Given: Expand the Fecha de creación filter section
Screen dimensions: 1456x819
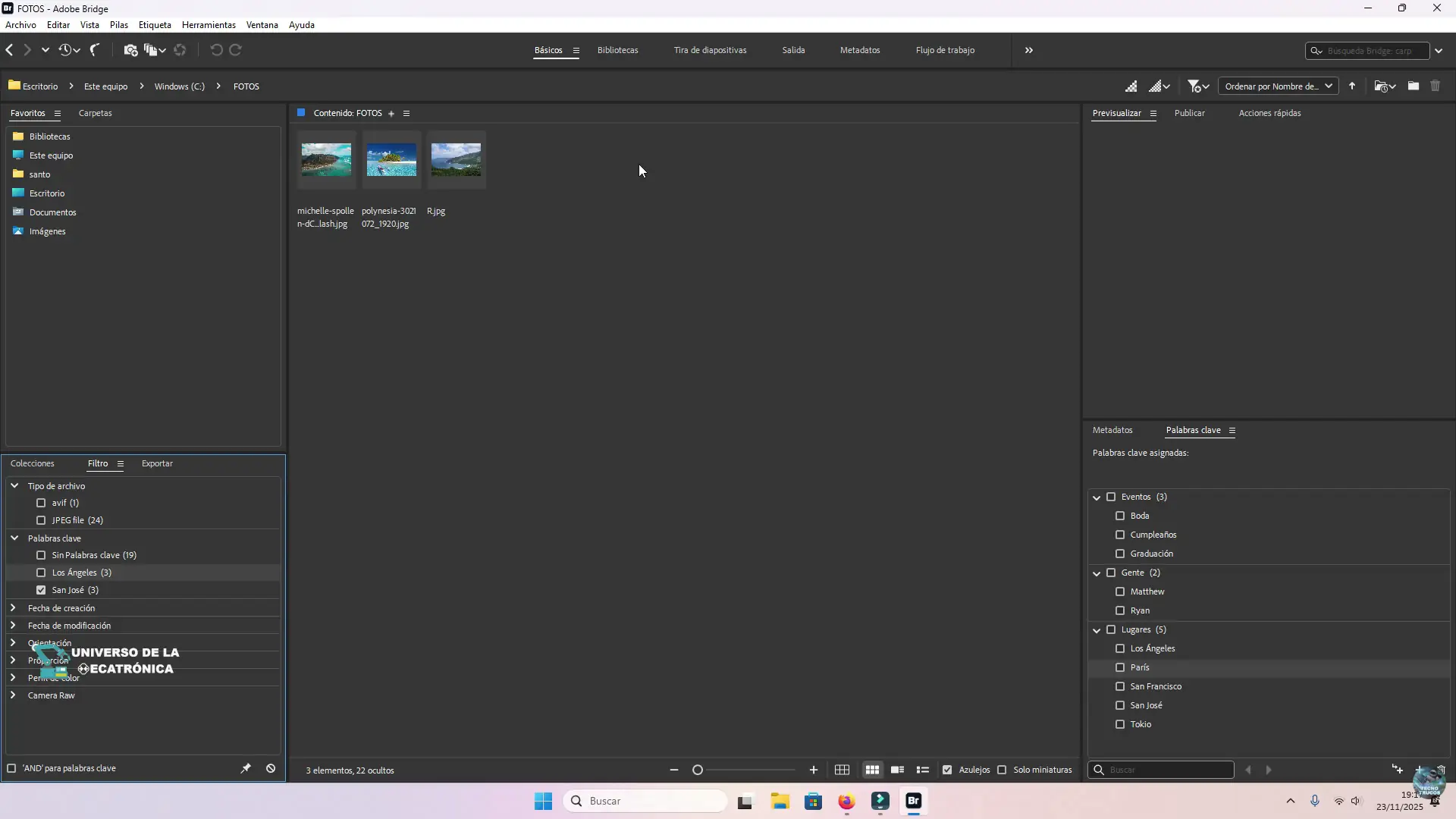Looking at the screenshot, I should click(x=13, y=607).
